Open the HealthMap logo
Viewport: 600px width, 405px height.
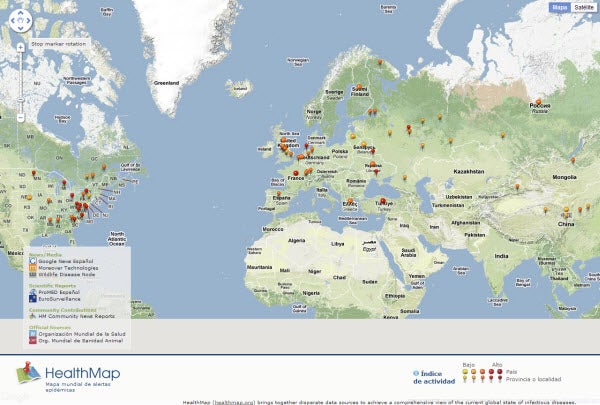point(68,375)
